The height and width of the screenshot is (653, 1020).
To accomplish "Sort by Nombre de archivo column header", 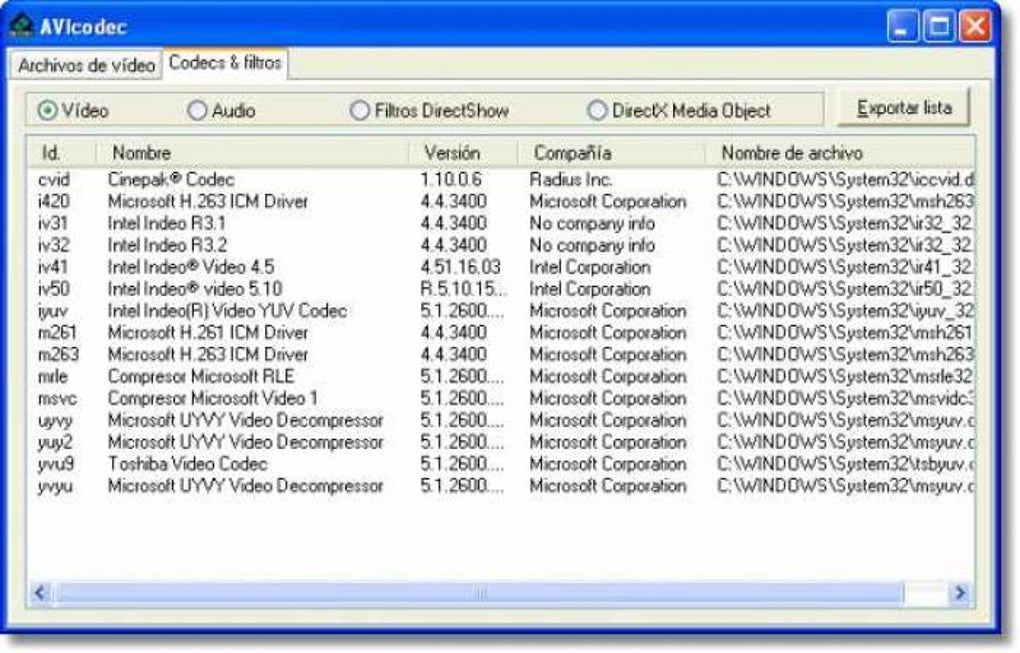I will tap(840, 153).
